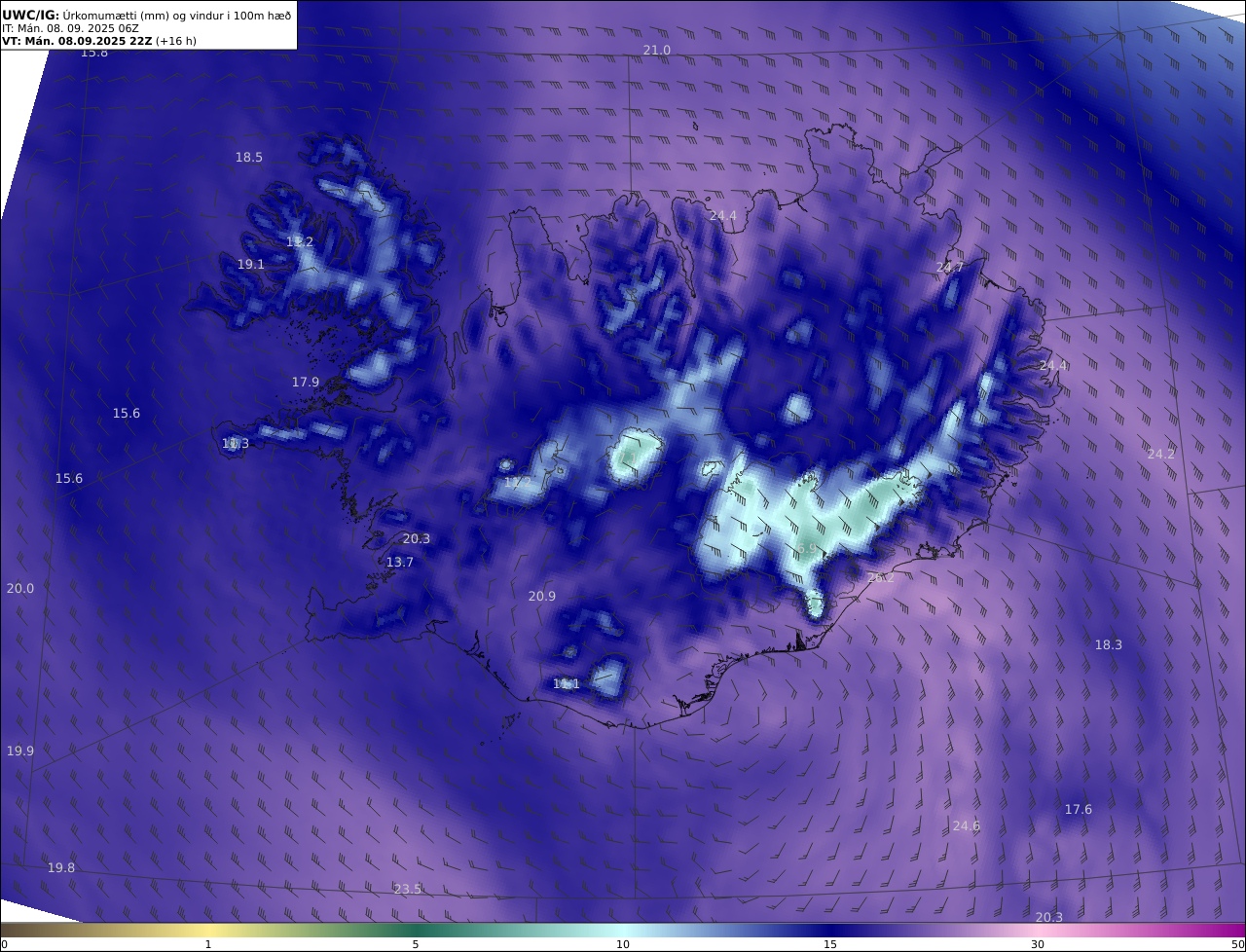Click the 23.5 value label

408,889
